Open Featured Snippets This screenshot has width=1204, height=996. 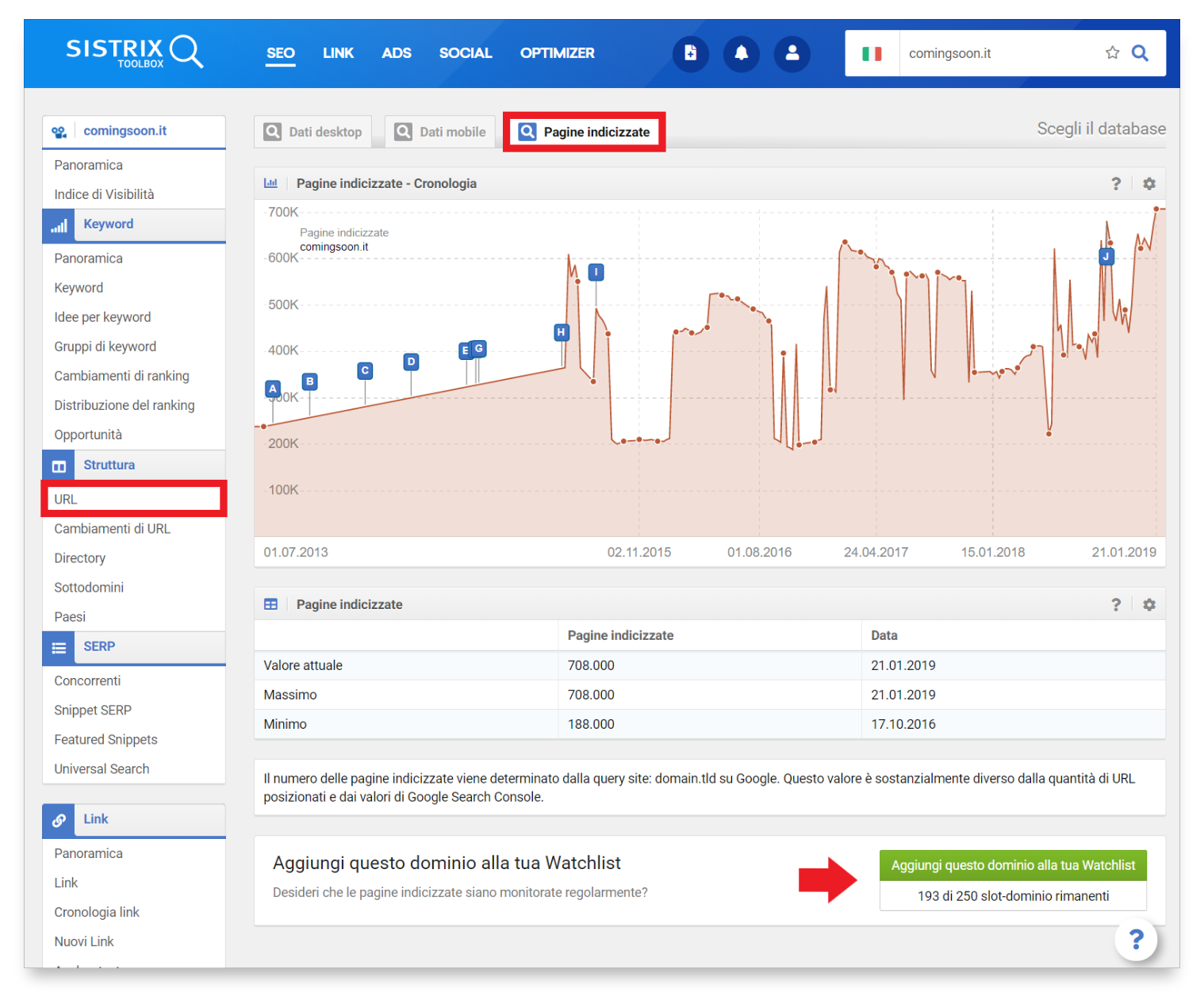(x=105, y=740)
